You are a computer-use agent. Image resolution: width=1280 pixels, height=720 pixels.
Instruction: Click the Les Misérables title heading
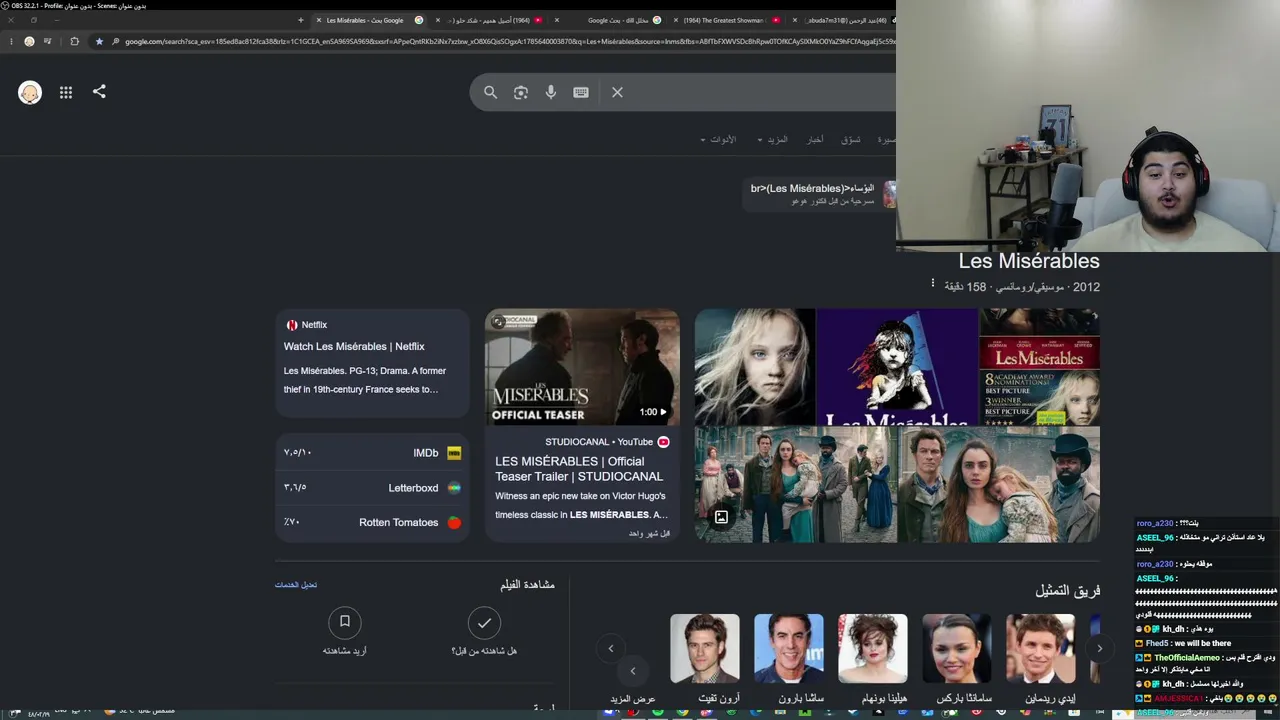[x=1029, y=261]
